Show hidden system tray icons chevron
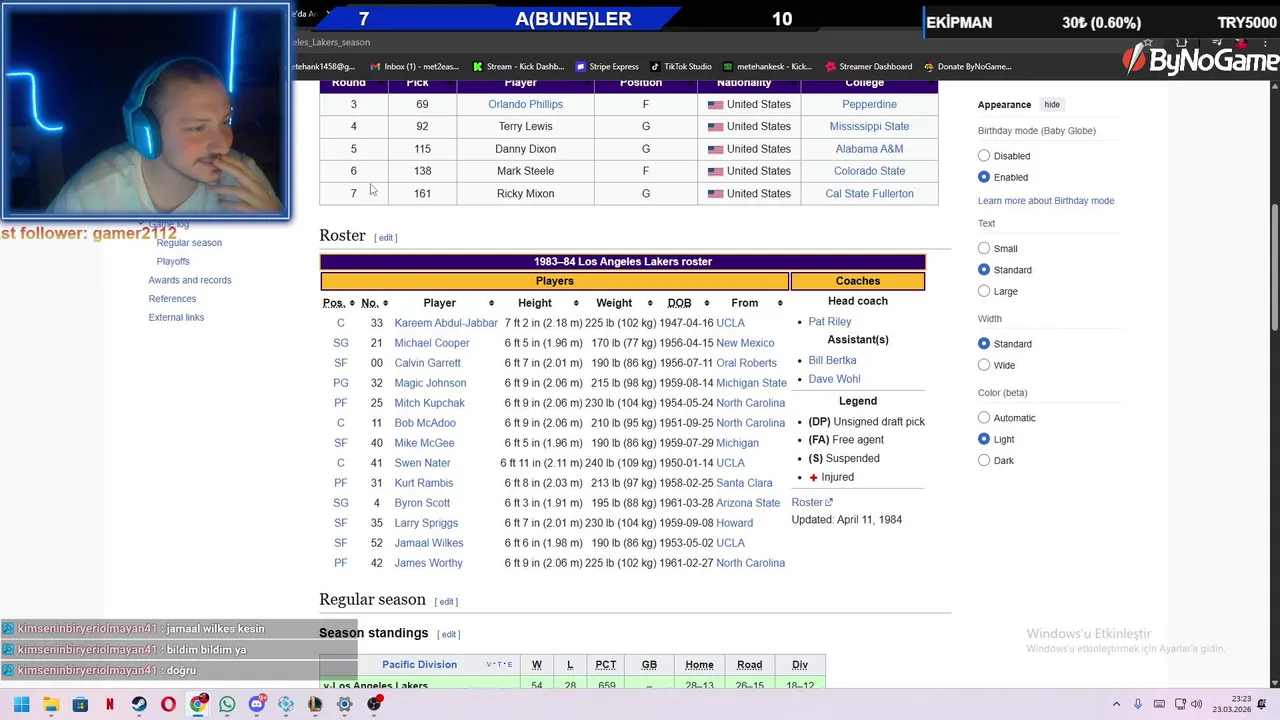This screenshot has height=720, width=1280. (1116, 704)
